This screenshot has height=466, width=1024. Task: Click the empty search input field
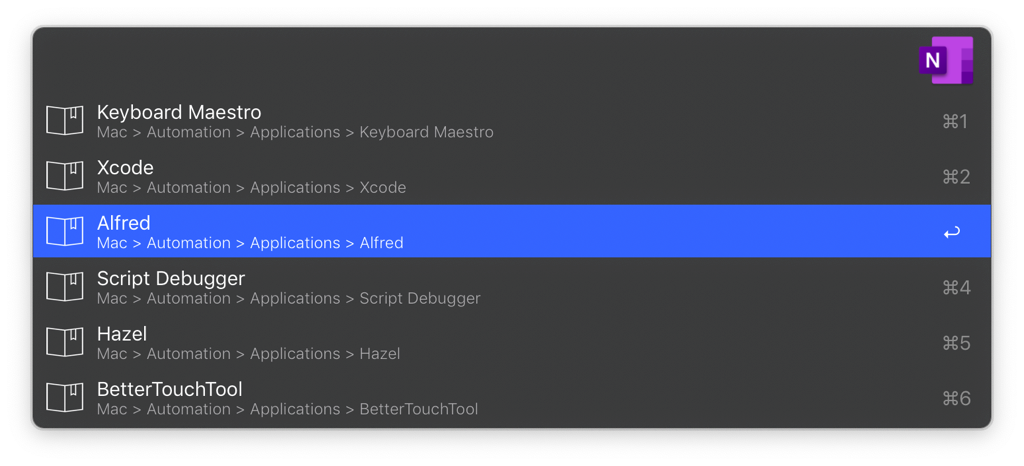coord(470,60)
